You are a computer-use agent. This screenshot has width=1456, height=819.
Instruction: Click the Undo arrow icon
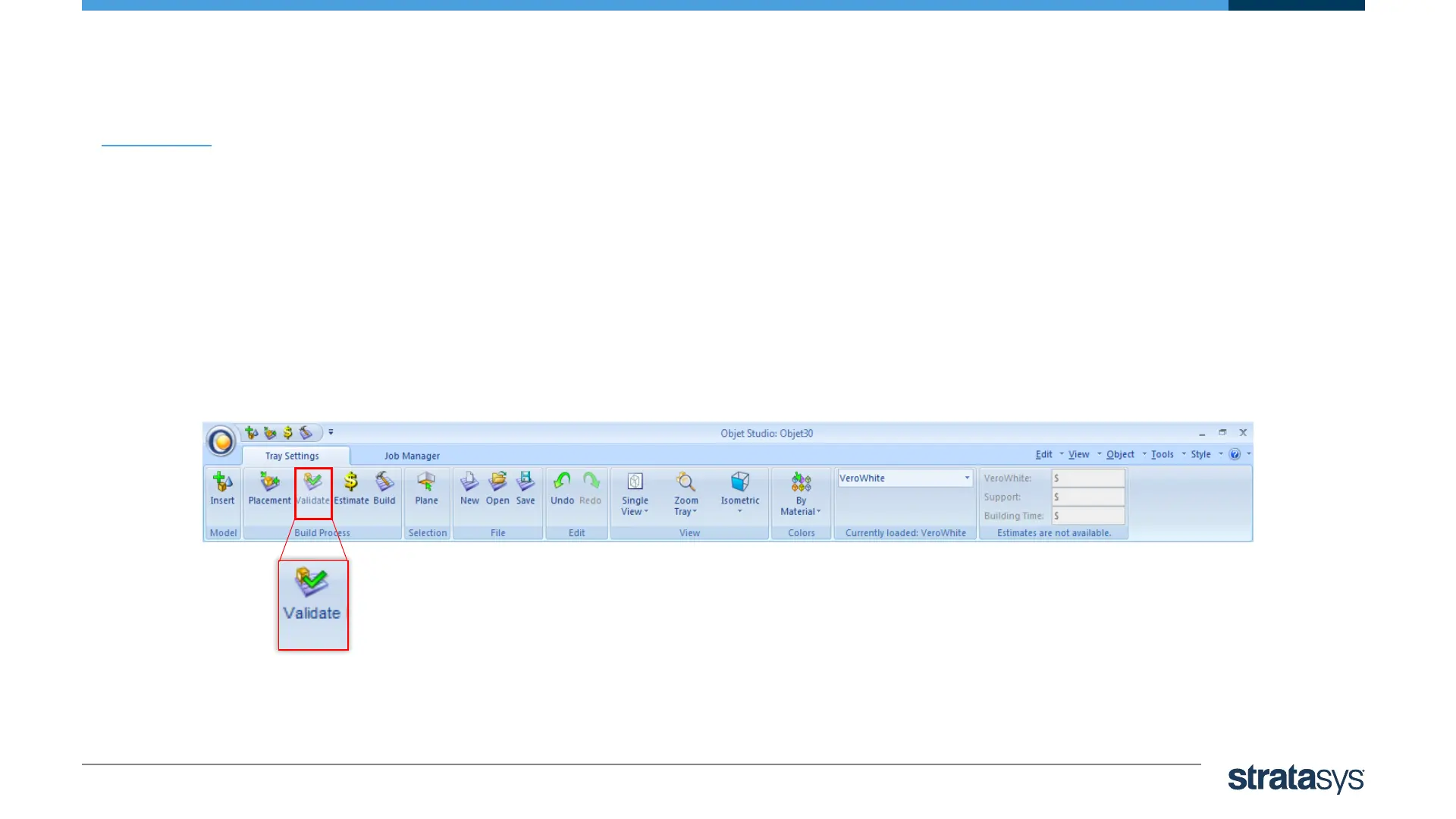562,488
